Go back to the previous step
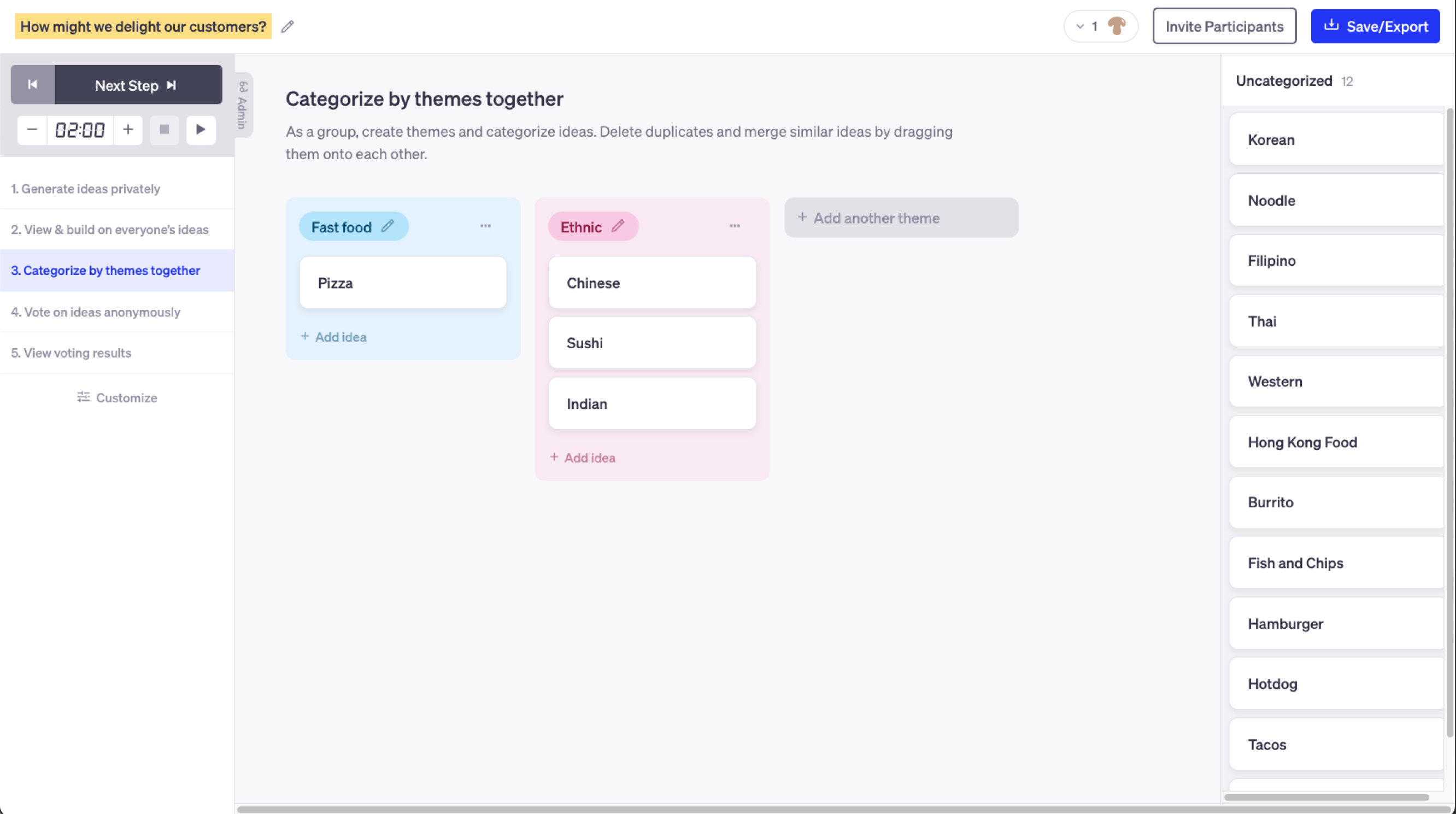This screenshot has width=1456, height=814. [33, 84]
